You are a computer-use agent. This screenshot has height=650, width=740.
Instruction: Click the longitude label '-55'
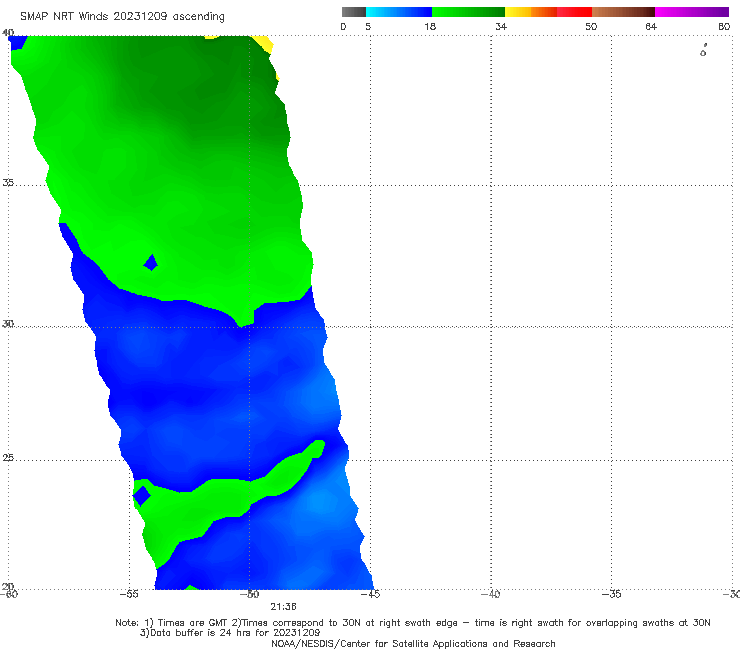click(129, 594)
